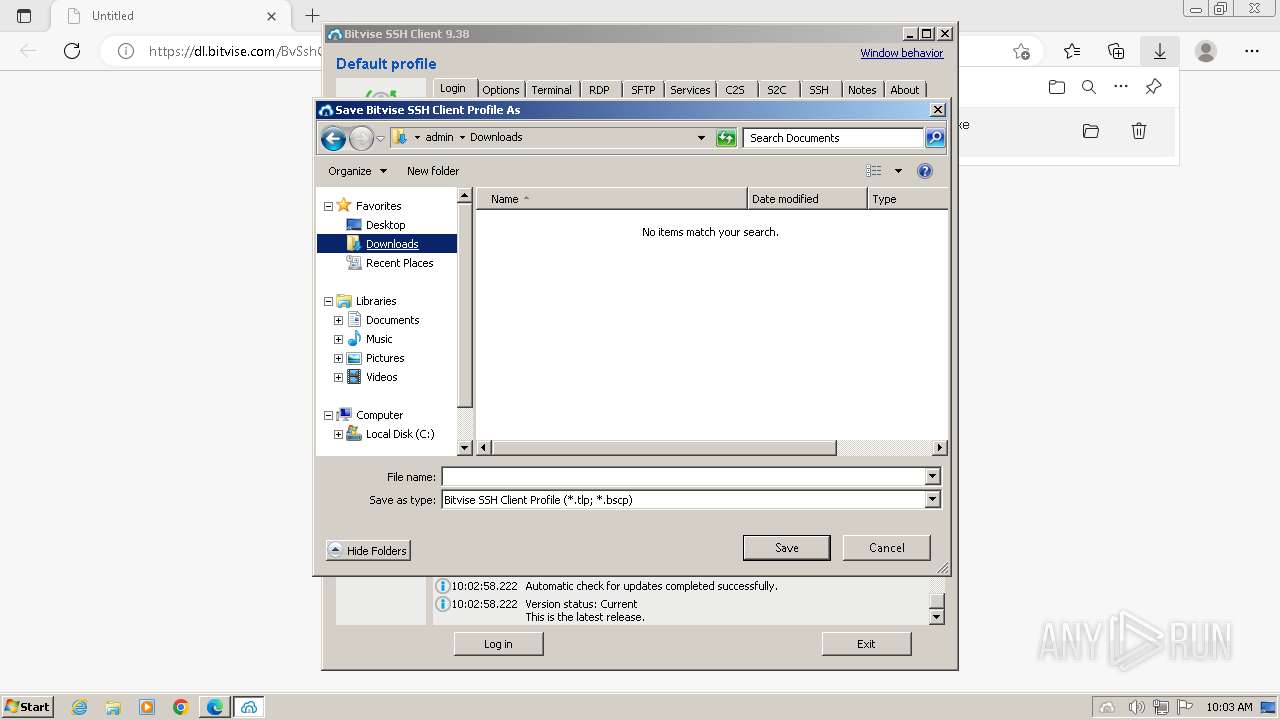This screenshot has height=720, width=1280.
Task: Click the forward navigation arrow in dialog
Action: (361, 138)
